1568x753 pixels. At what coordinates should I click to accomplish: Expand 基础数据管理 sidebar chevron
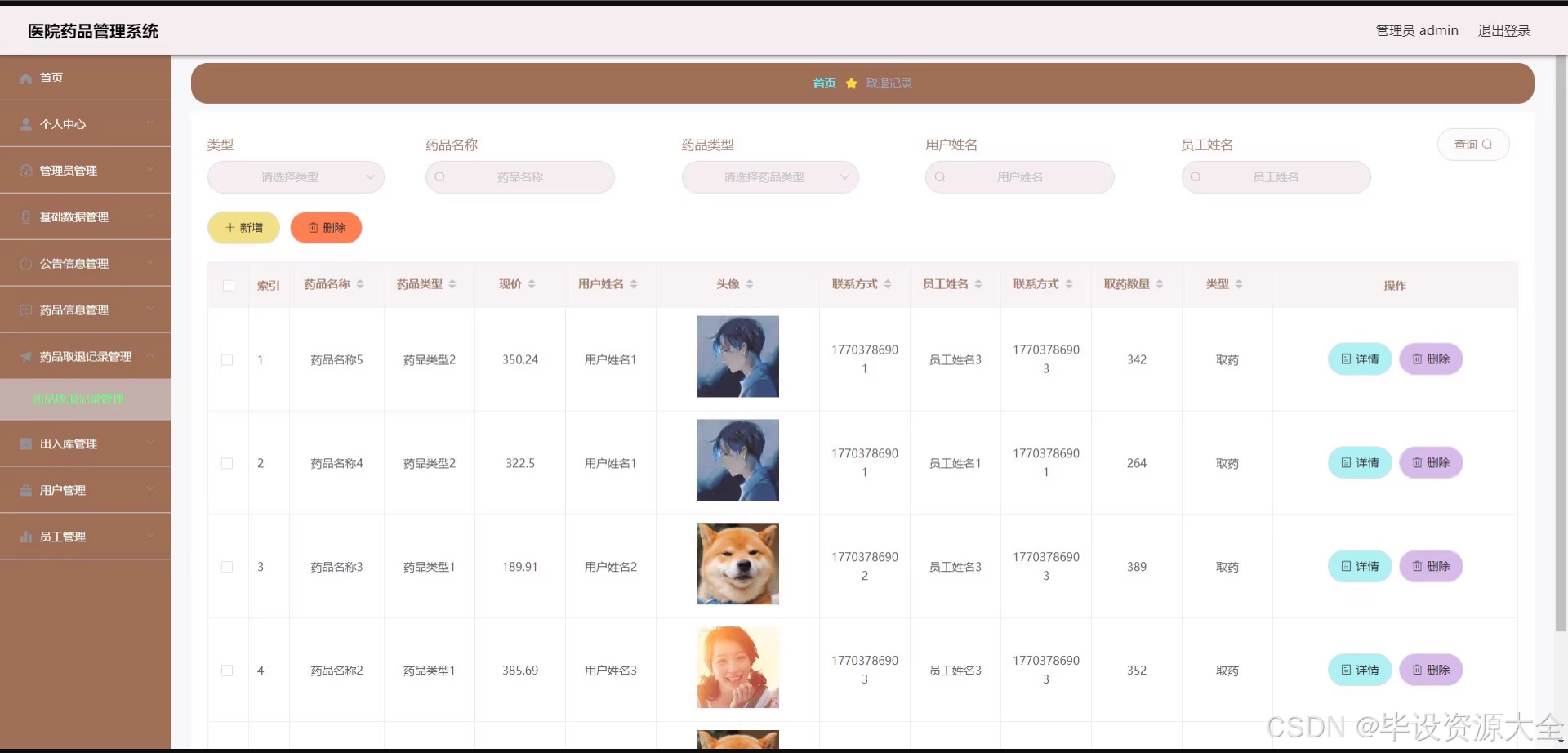click(x=150, y=216)
